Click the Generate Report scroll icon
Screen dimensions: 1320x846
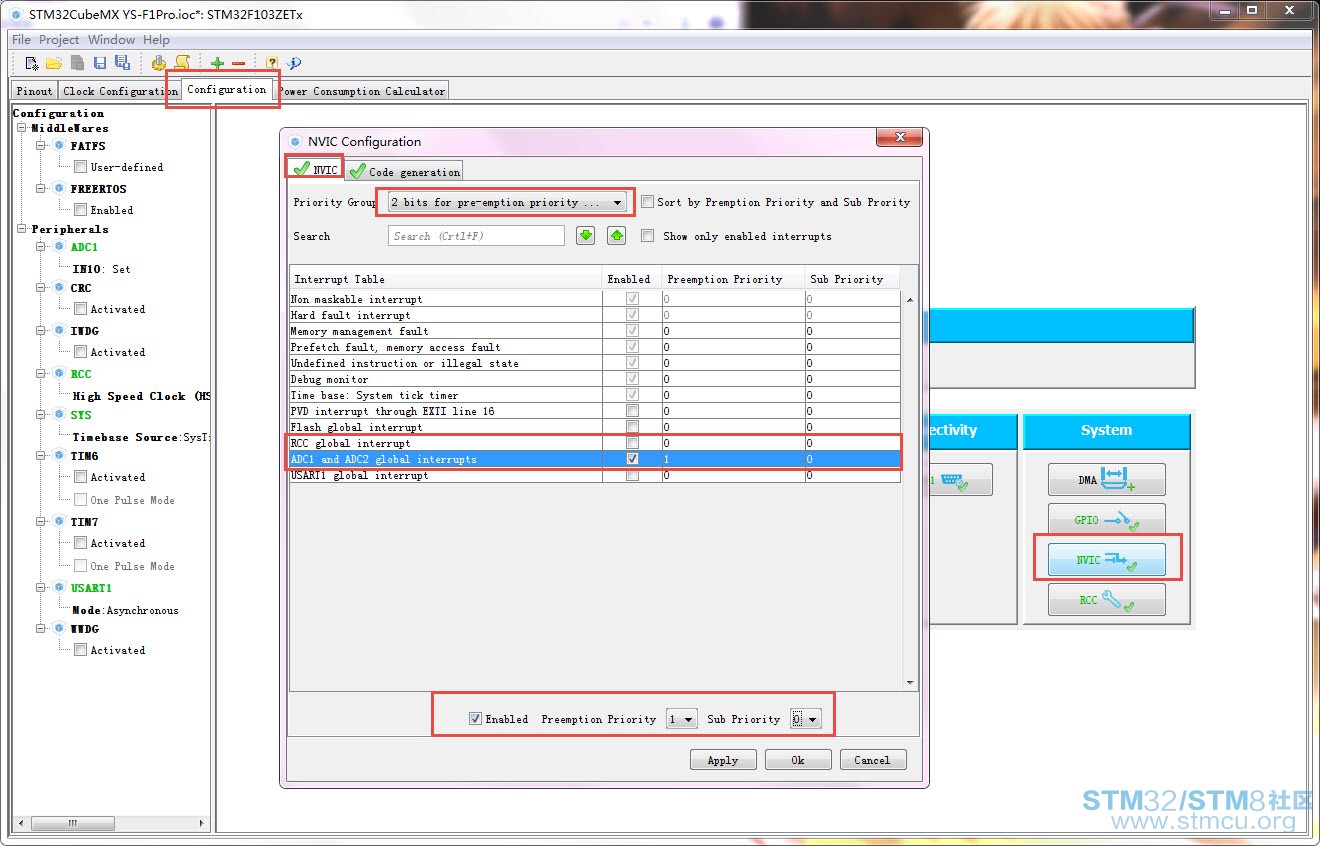(x=182, y=63)
